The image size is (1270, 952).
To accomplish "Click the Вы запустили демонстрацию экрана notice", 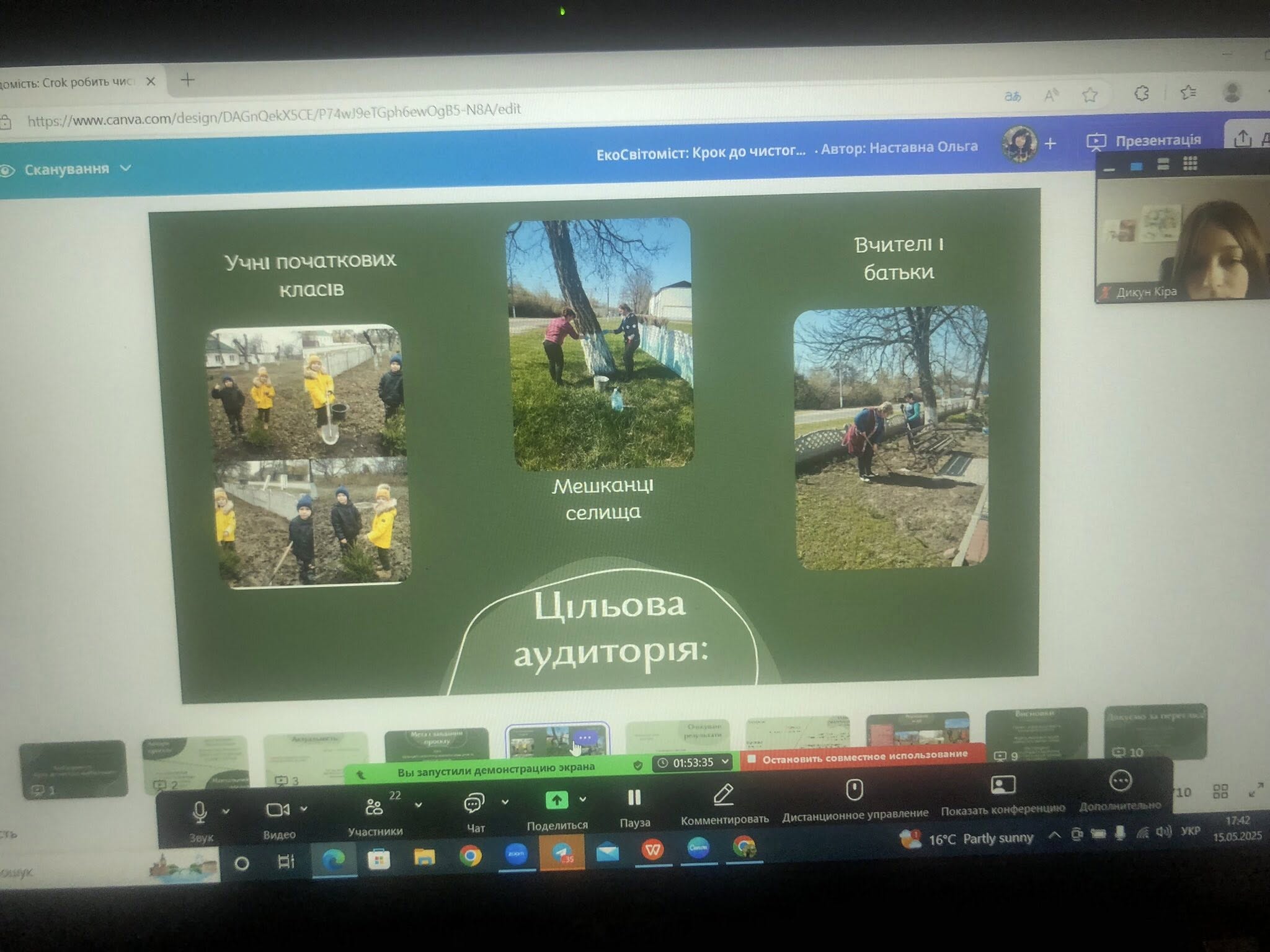I will coord(495,770).
